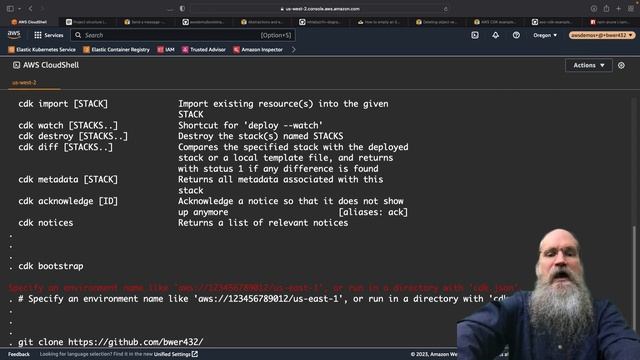Click the 'cdk bootstrap' command line
Viewport: 640px width, 360px height.
pyautogui.click(x=51, y=266)
